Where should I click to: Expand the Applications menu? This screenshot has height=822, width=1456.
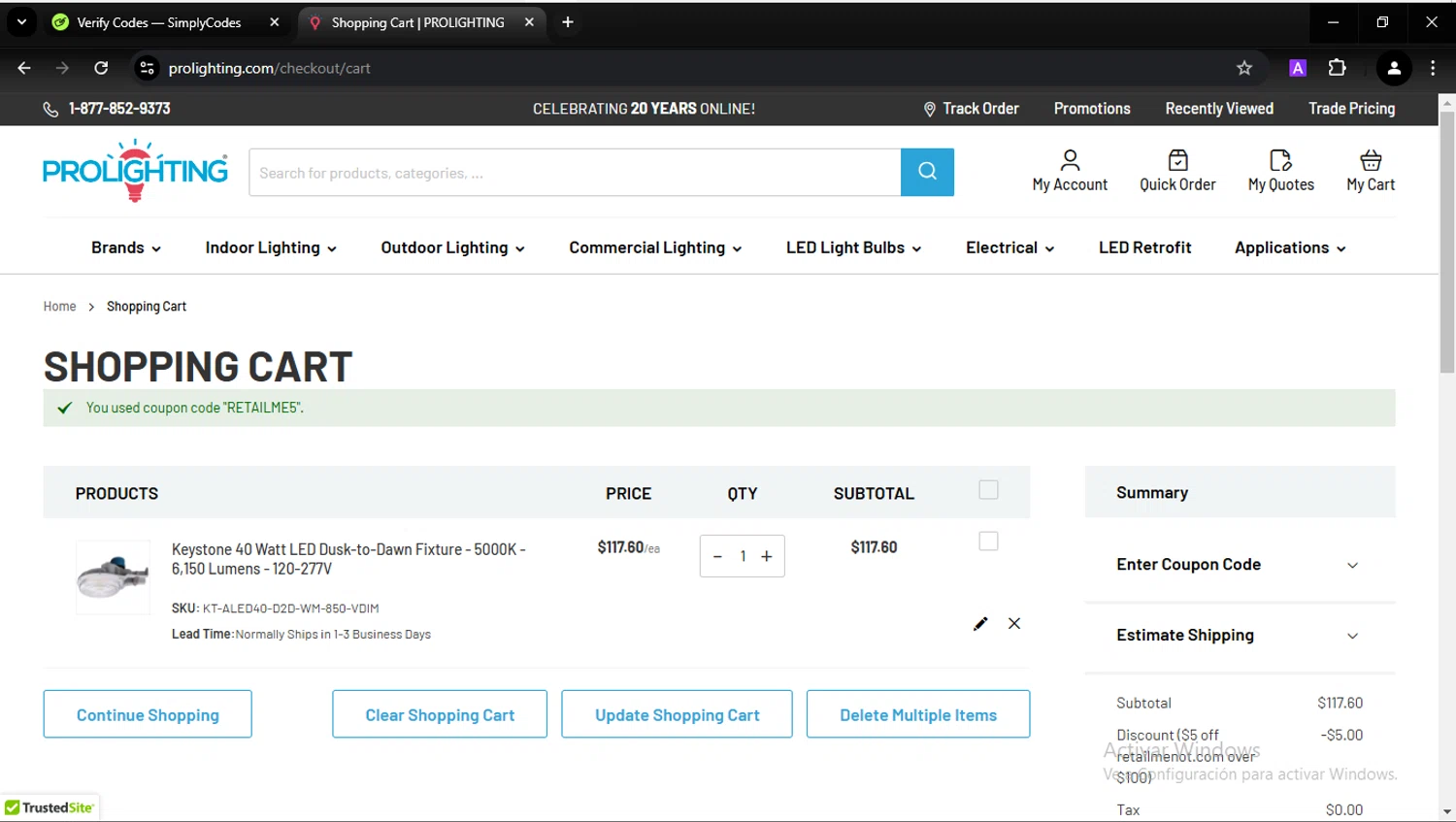[1290, 247]
